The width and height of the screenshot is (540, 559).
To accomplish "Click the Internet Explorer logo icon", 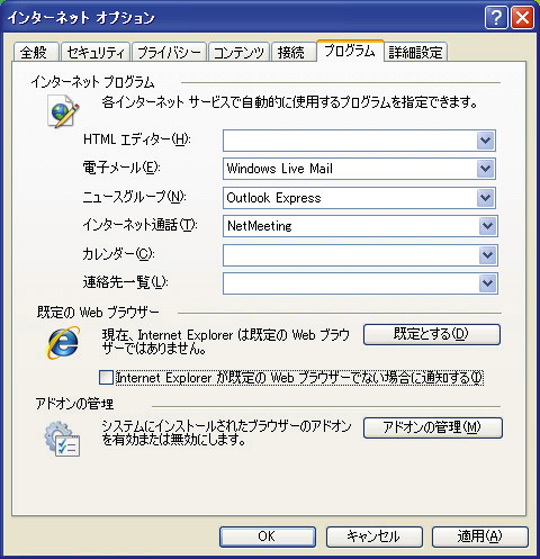I will click(x=63, y=342).
